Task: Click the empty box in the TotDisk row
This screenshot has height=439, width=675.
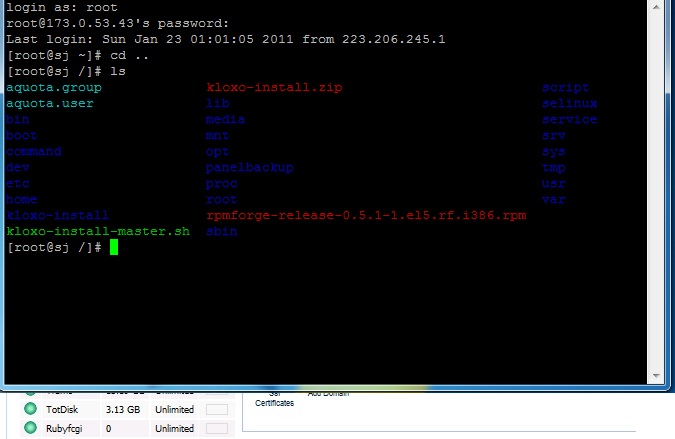Action: point(217,409)
